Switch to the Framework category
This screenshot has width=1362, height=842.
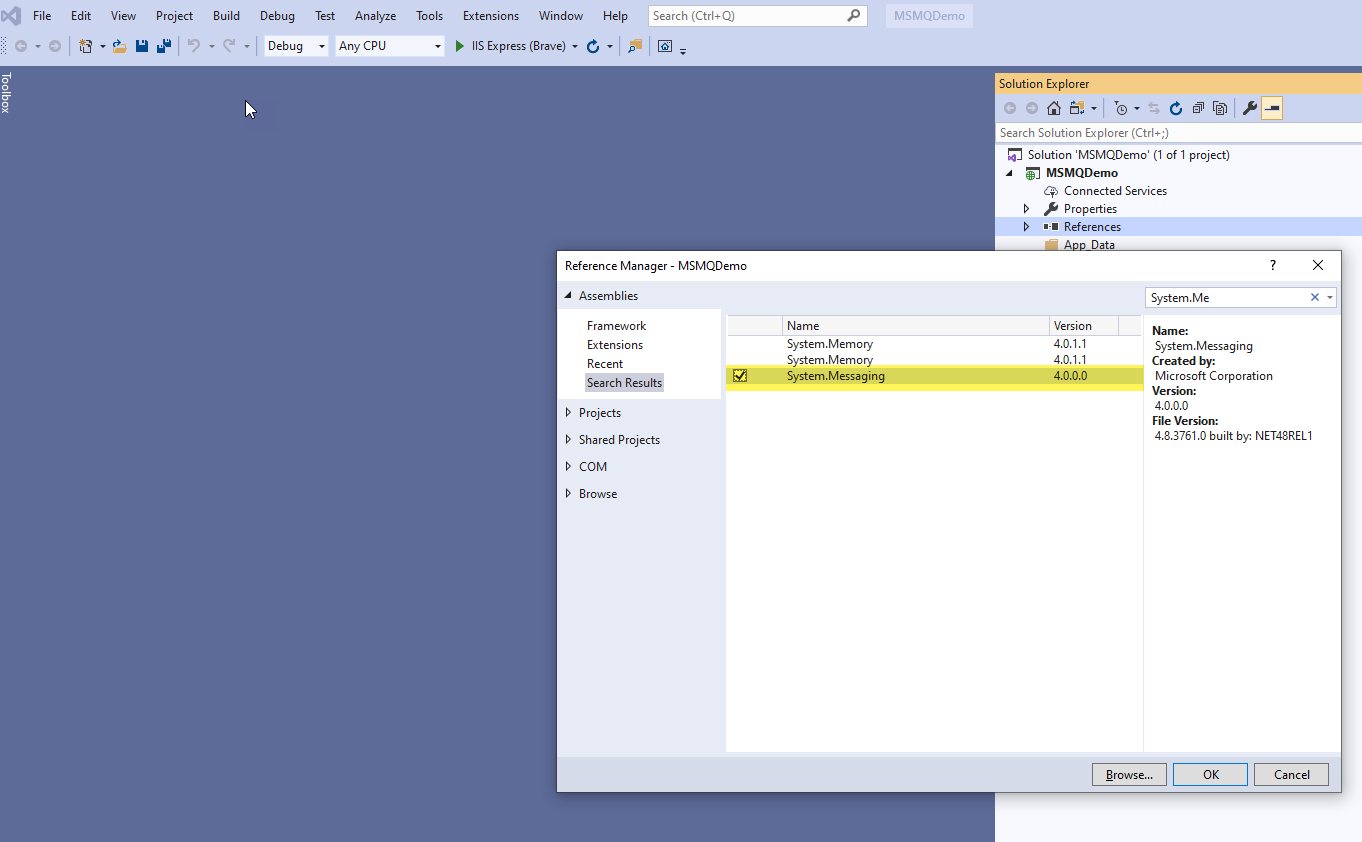pos(616,325)
